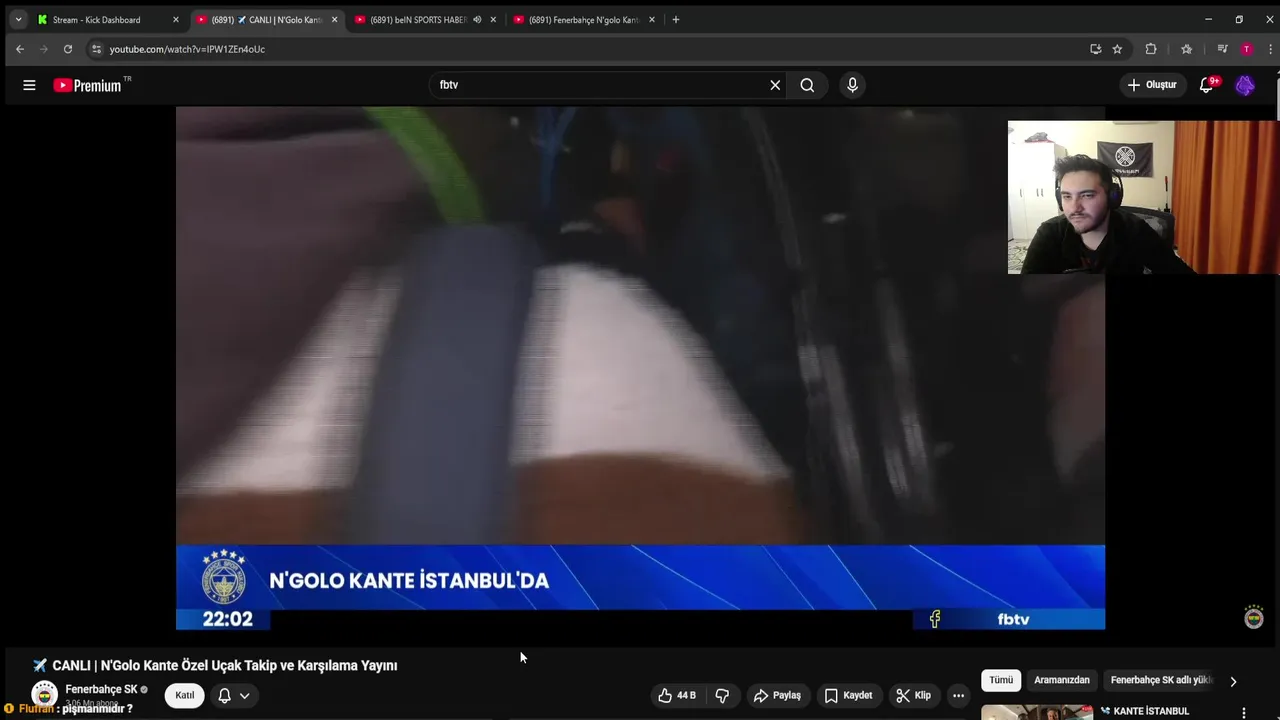The width and height of the screenshot is (1280, 720).
Task: Go back in browser history
Action: 20,49
